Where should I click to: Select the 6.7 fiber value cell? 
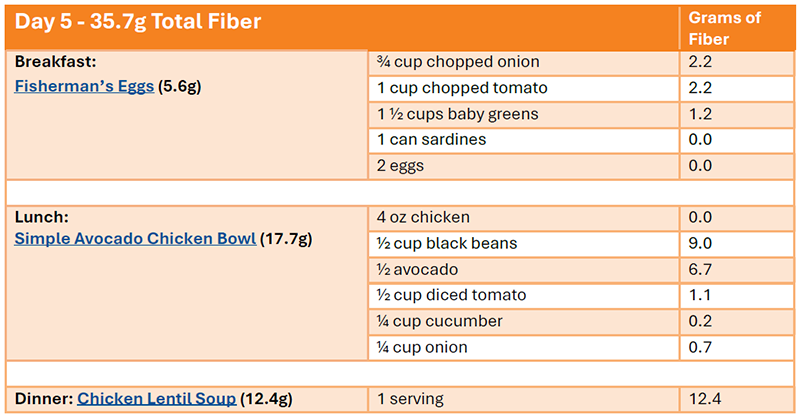[x=700, y=269]
